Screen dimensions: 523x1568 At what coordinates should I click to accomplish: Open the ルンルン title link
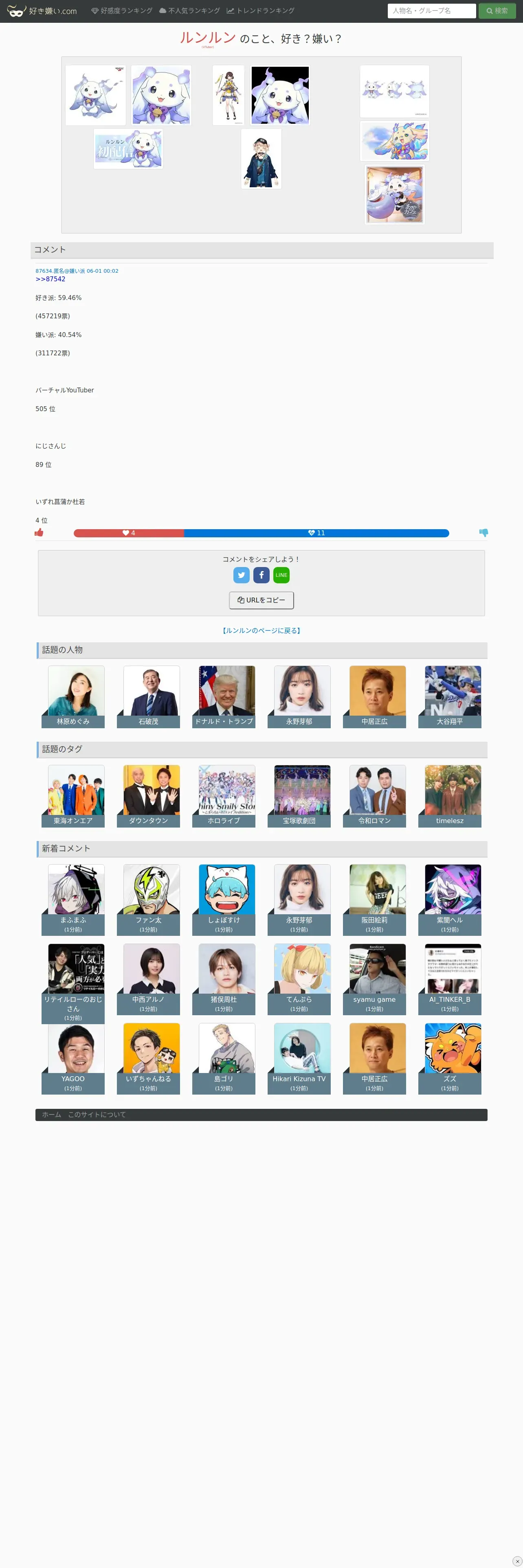(x=208, y=38)
